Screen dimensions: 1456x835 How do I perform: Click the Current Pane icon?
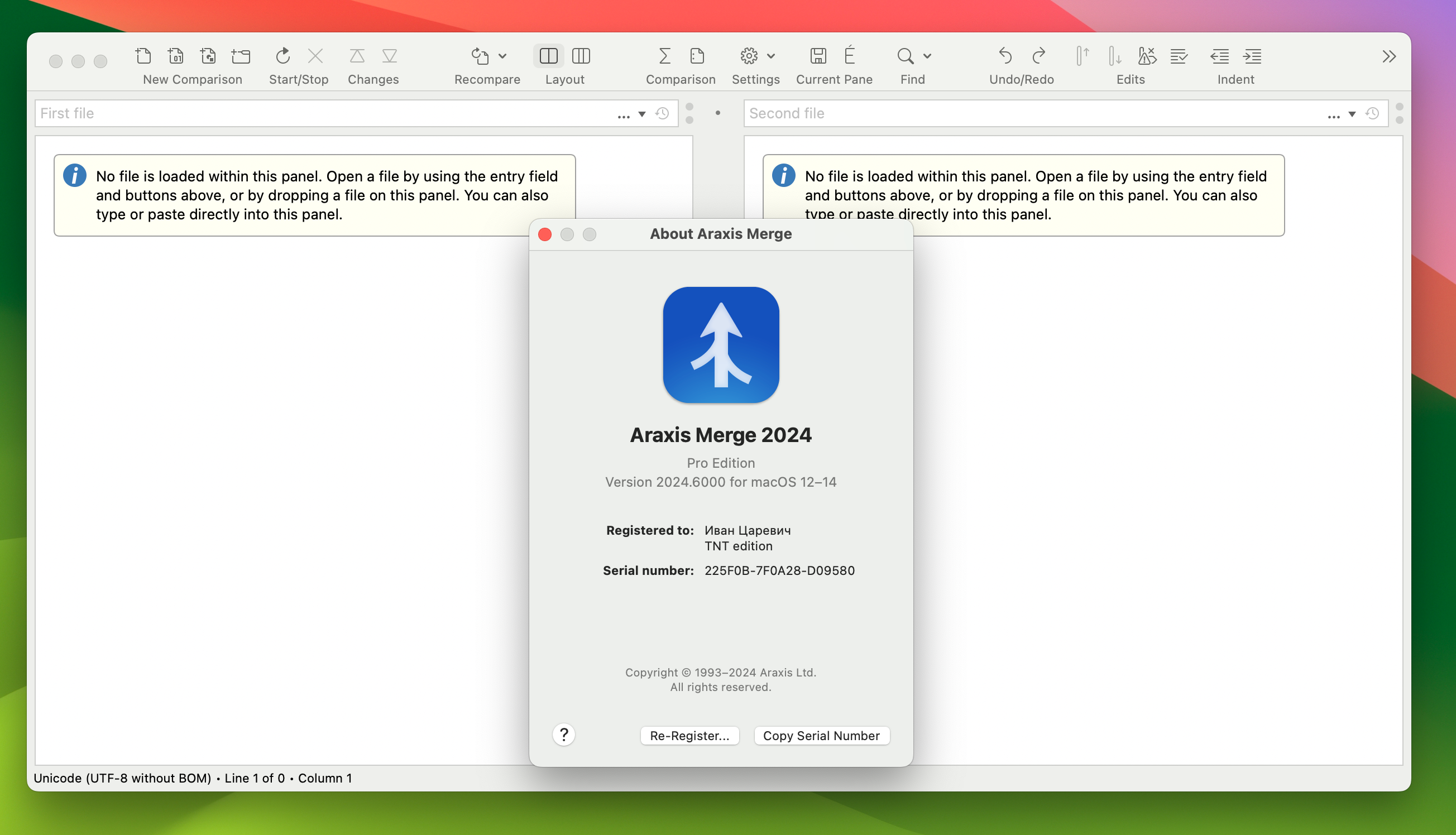[x=818, y=56]
